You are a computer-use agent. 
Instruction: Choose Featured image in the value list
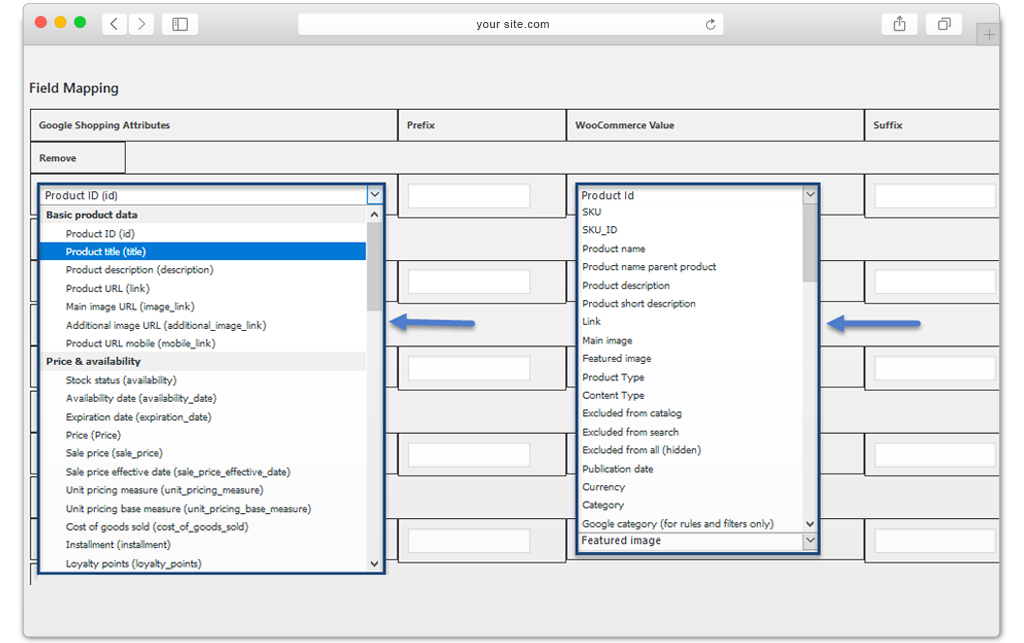pyautogui.click(x=616, y=358)
